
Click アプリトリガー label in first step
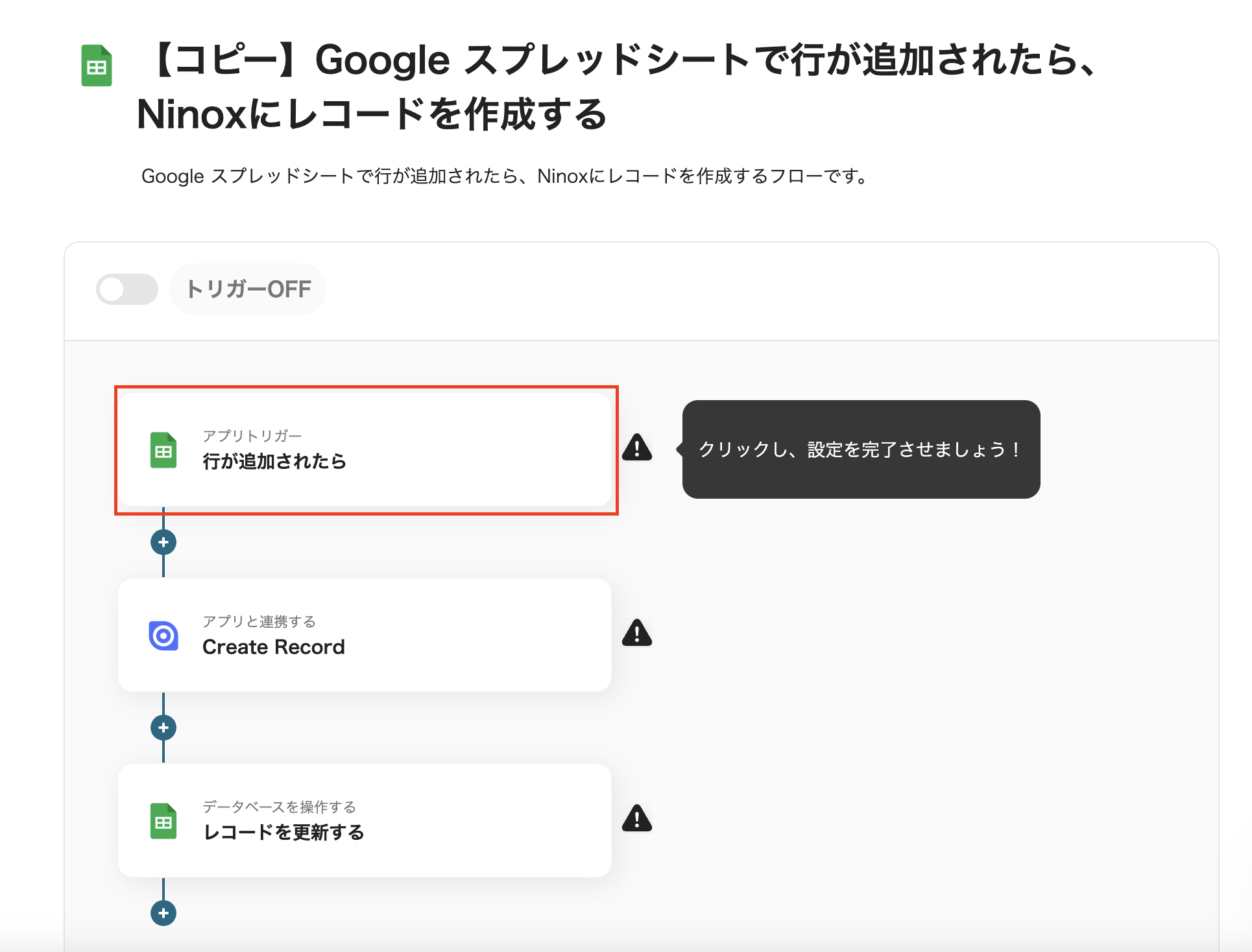252,436
